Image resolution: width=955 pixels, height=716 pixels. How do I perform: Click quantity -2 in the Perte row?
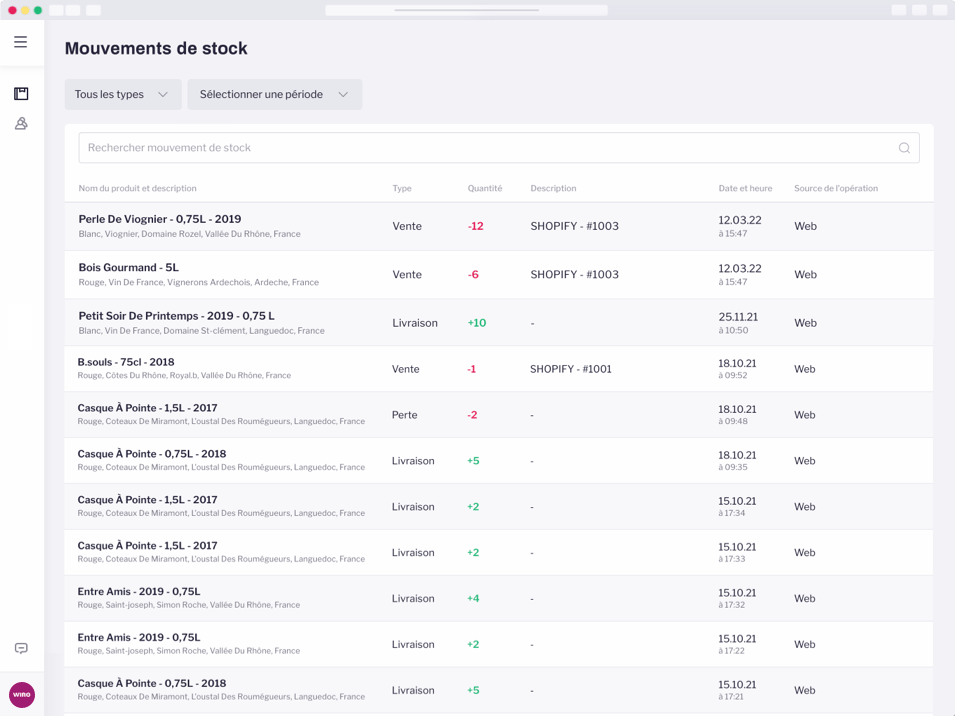[472, 415]
